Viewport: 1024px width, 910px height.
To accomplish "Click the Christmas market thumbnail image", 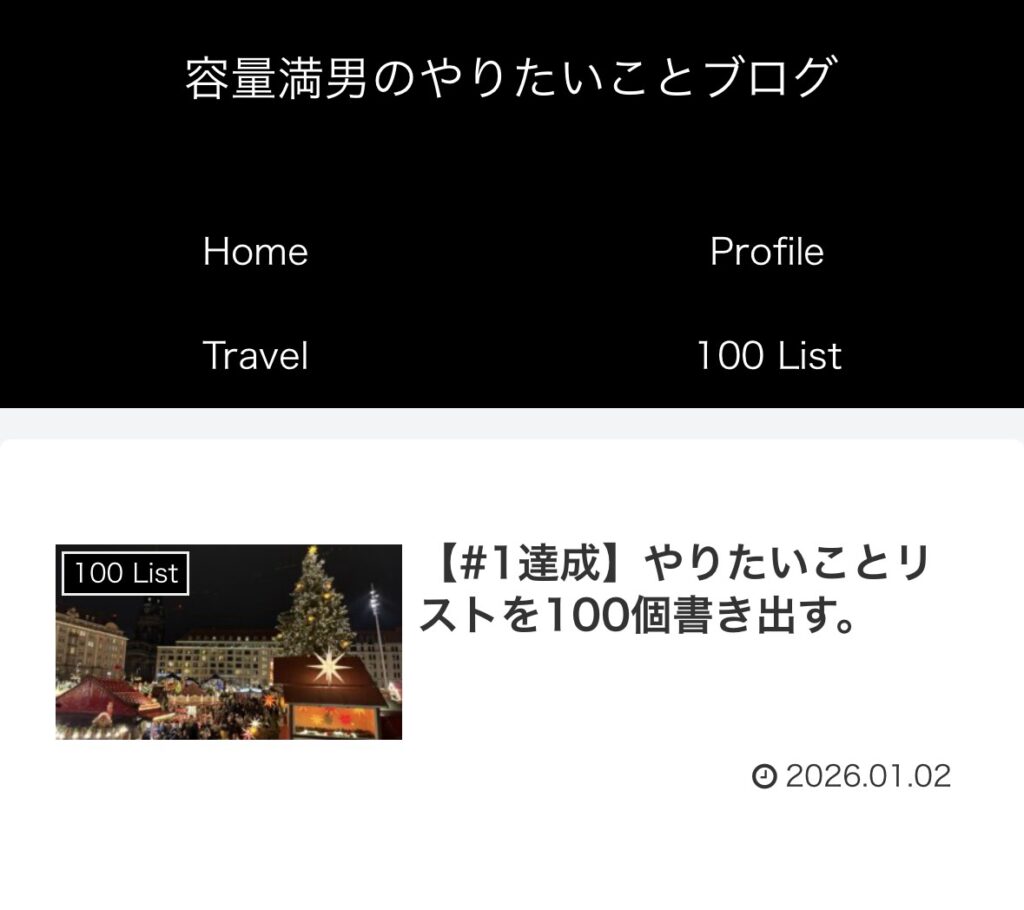I will [x=229, y=642].
